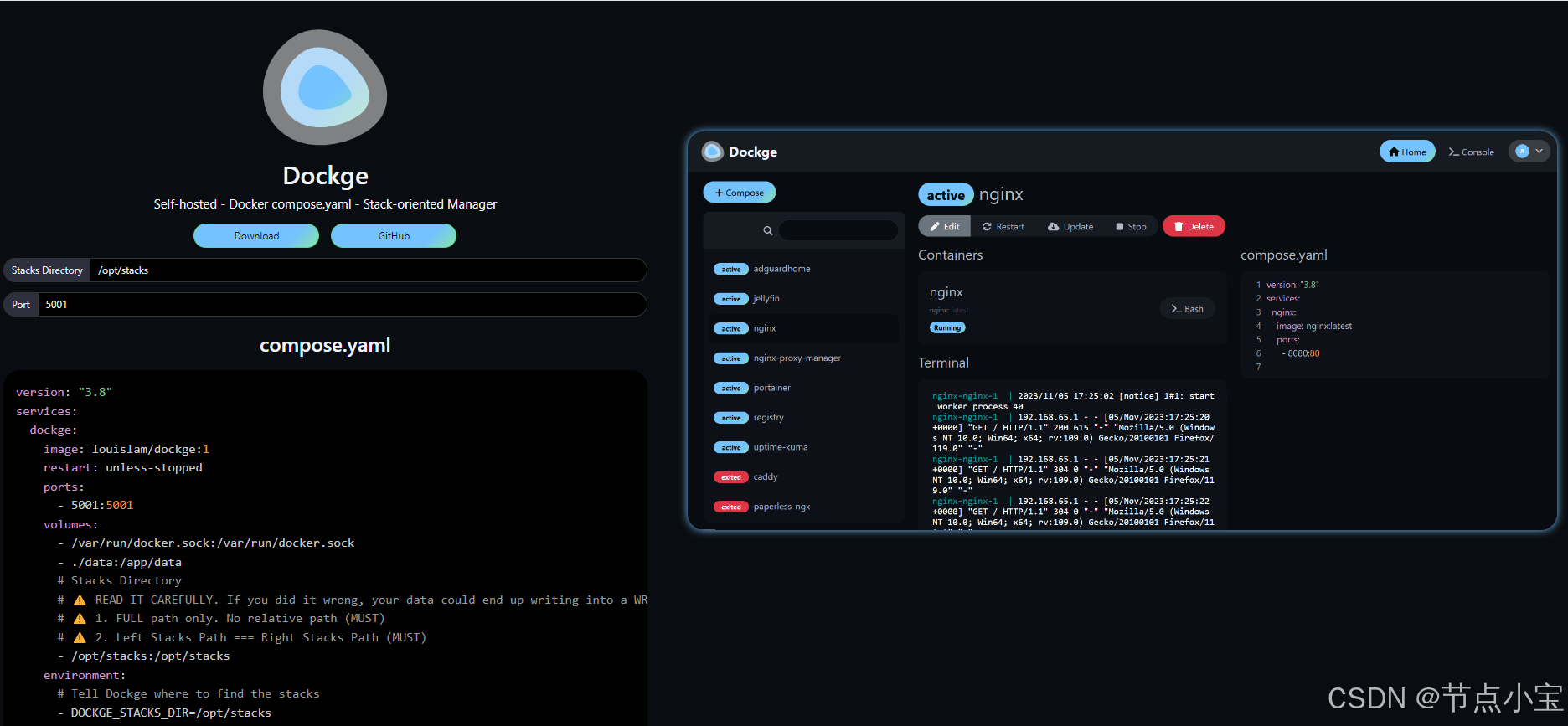
Task: Click the Terminal heading
Action: click(x=943, y=363)
